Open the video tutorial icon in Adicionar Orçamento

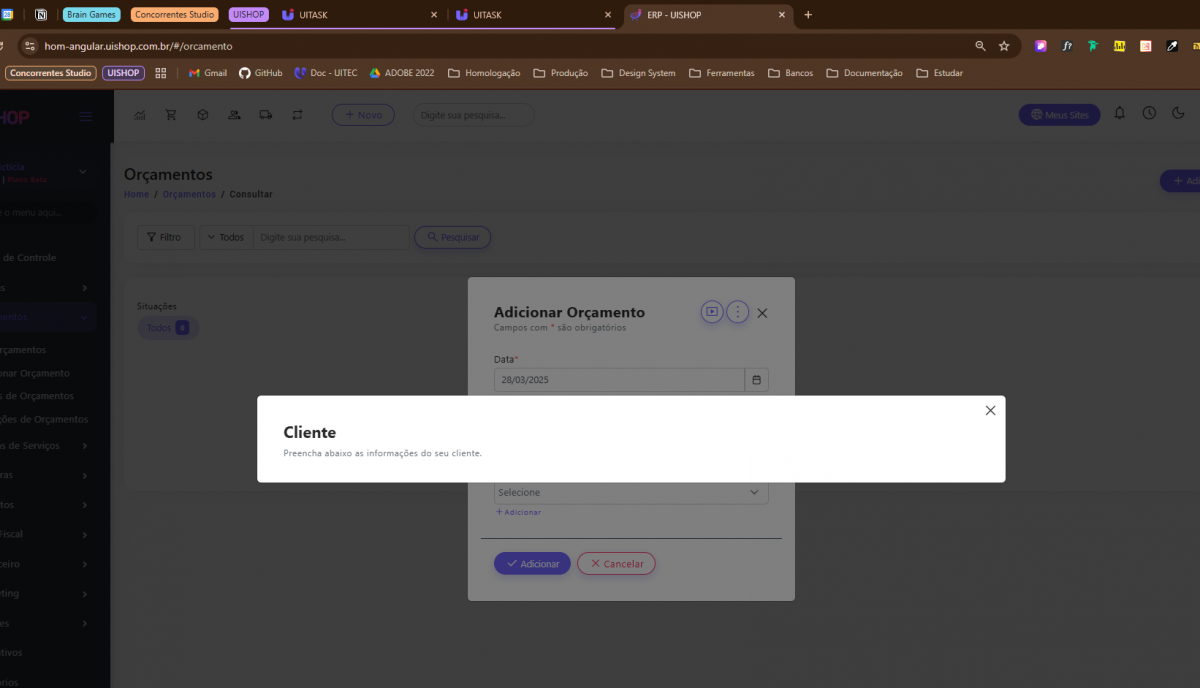pyautogui.click(x=711, y=312)
